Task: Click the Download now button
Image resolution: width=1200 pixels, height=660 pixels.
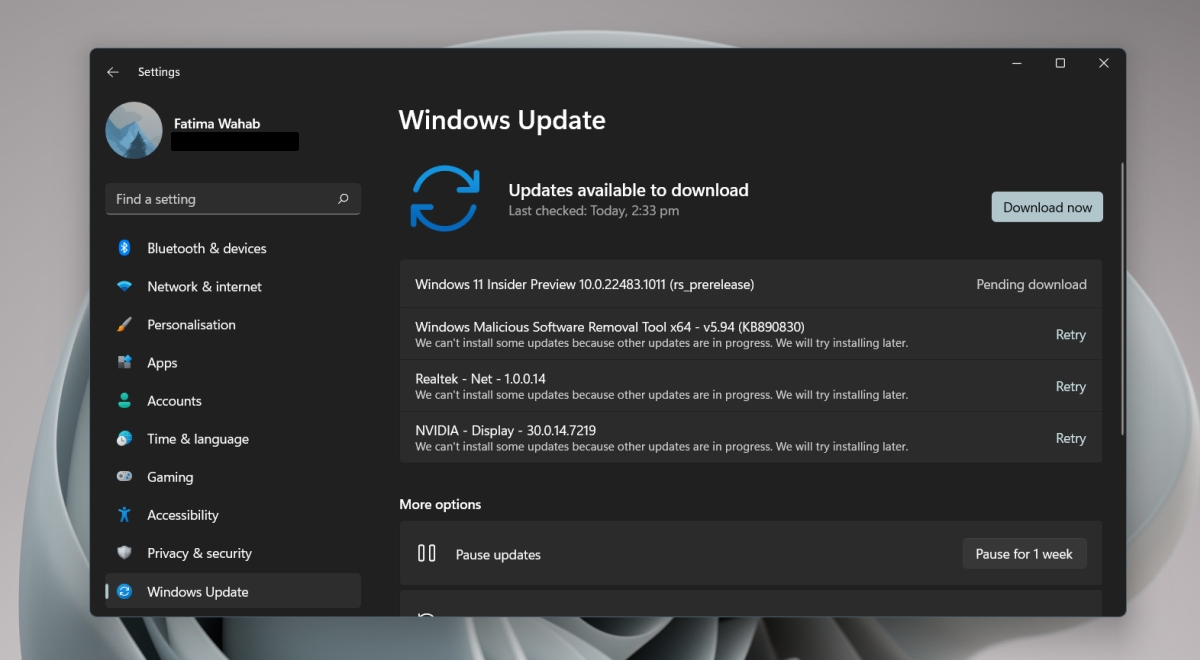Action: tap(1047, 207)
